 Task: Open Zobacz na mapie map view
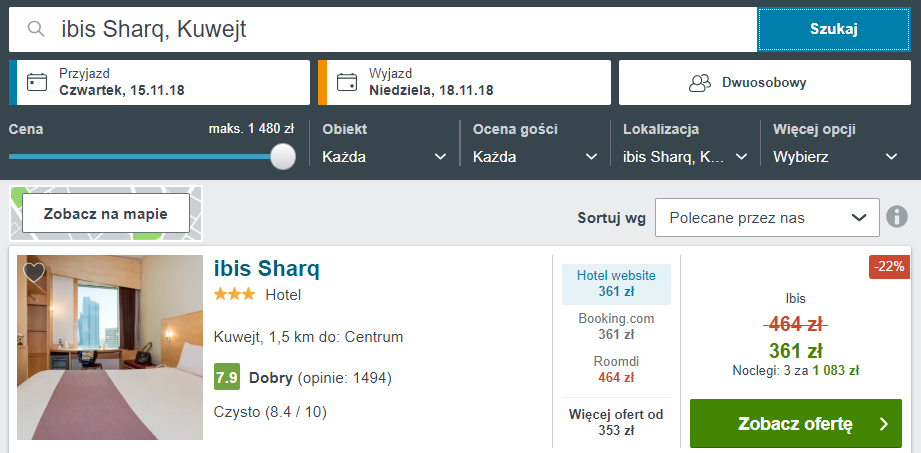point(105,213)
